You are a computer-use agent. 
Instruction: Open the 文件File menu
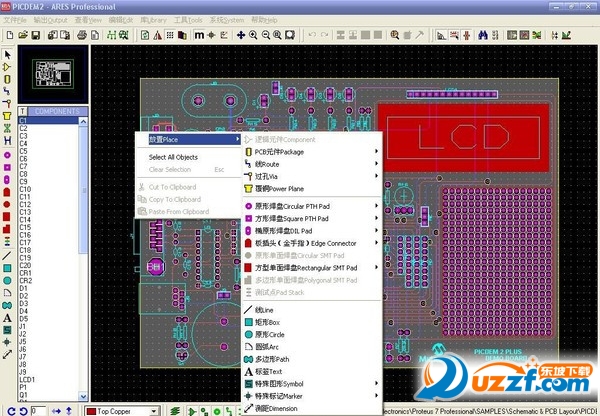coord(15,20)
